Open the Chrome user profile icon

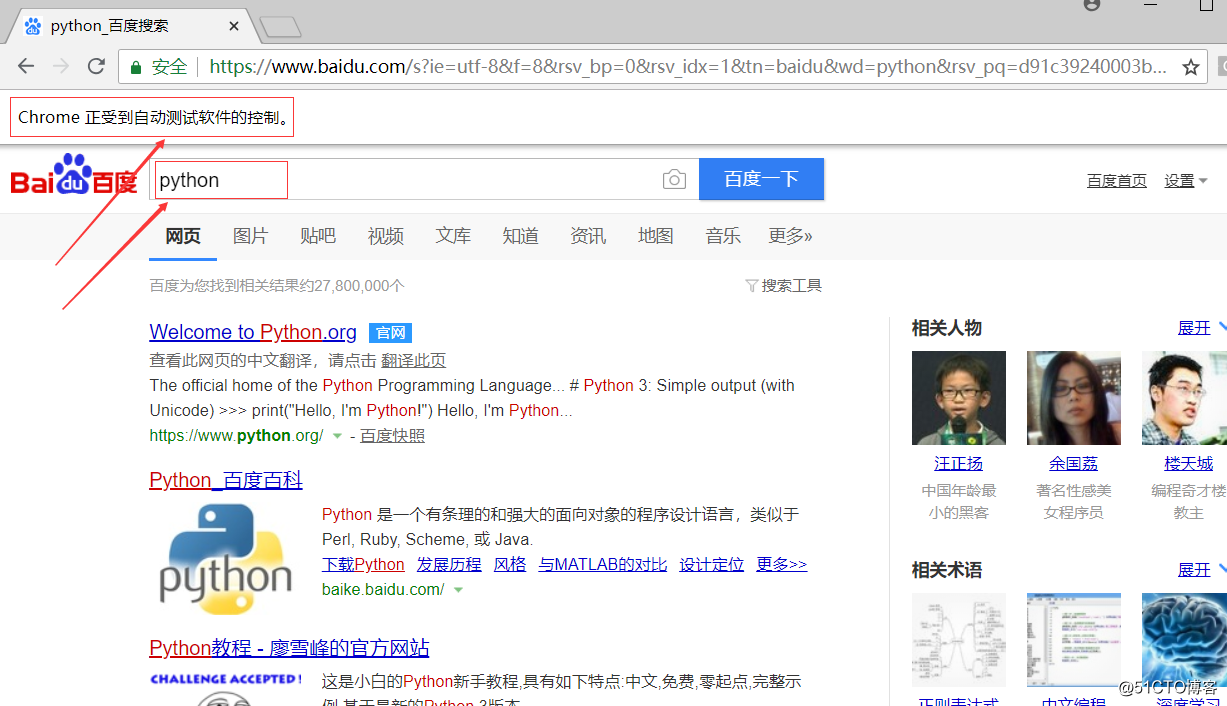[1092, 5]
